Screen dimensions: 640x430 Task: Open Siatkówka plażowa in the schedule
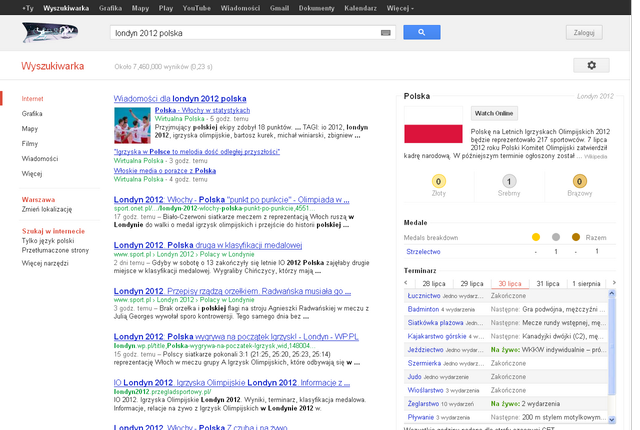[435, 323]
